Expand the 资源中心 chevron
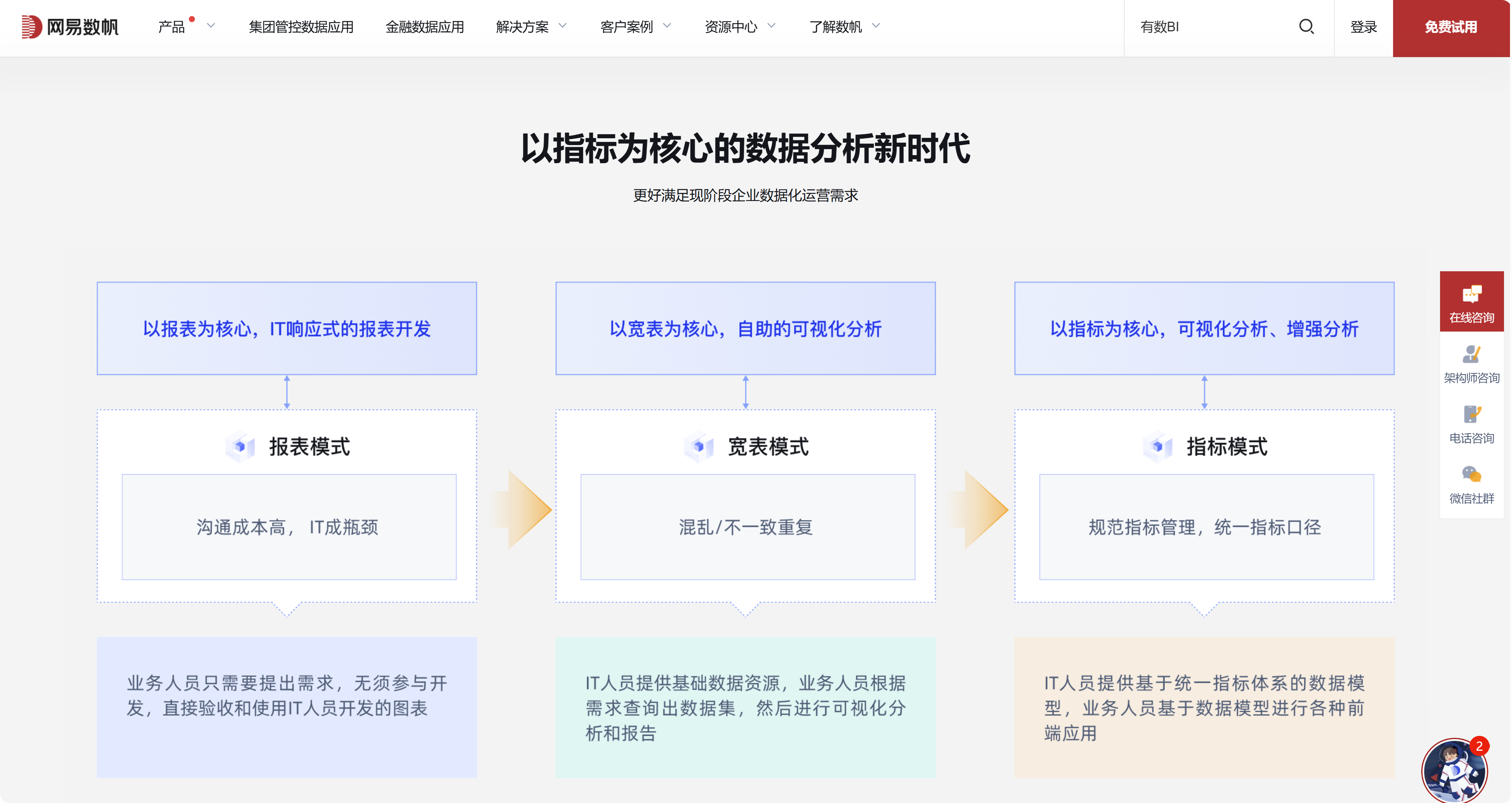 point(772,27)
